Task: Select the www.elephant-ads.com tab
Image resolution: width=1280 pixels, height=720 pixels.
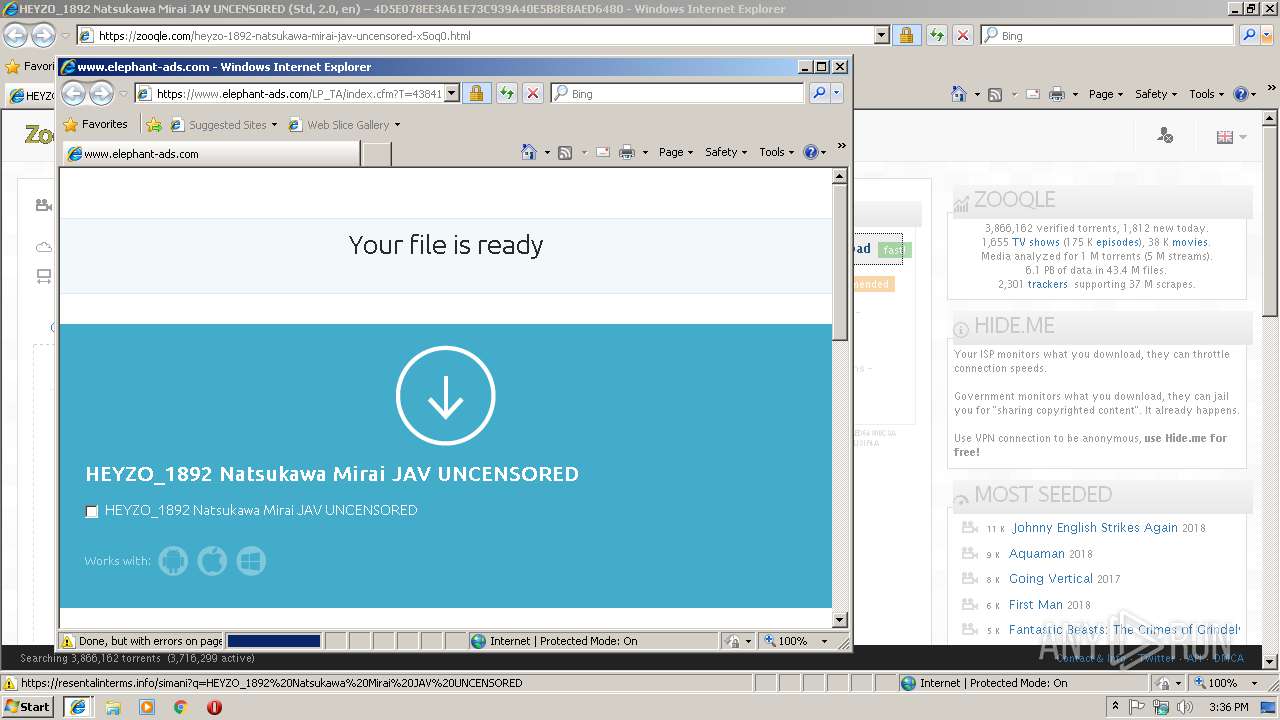Action: click(x=210, y=154)
